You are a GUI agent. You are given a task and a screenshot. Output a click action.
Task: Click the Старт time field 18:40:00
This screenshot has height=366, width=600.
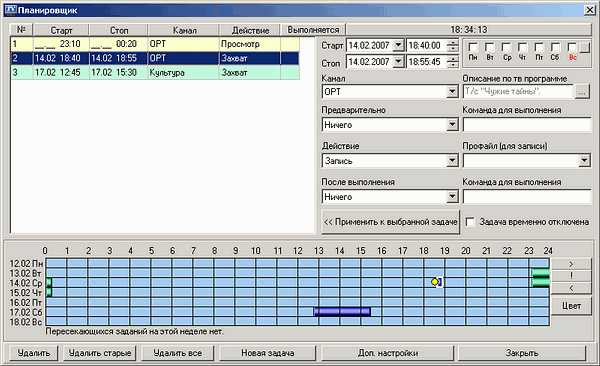tap(427, 45)
